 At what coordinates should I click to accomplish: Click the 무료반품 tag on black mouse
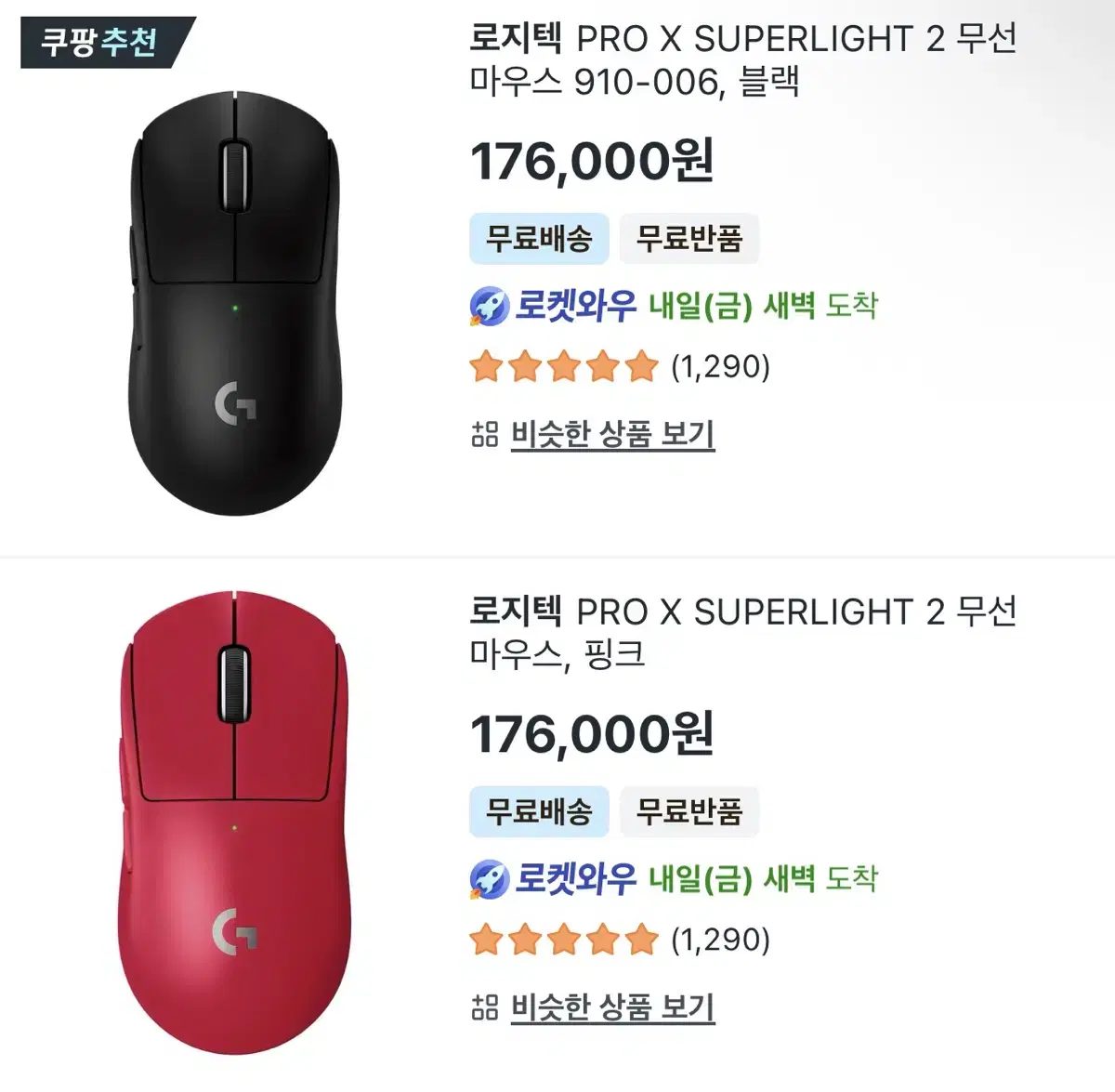click(689, 239)
